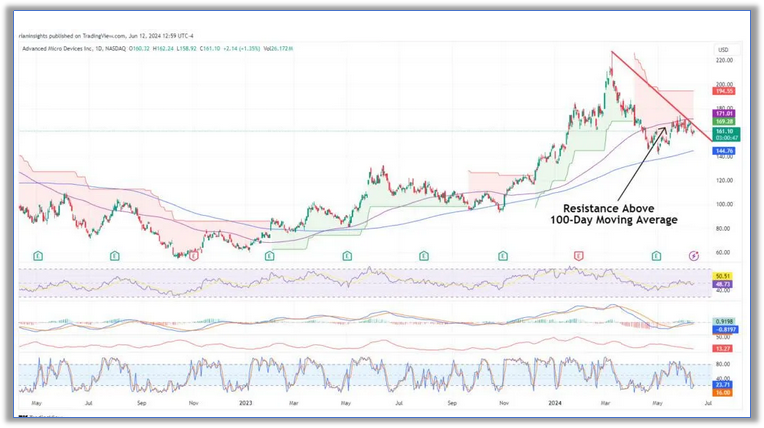
Task: Click the green earnings E marker for May 2022
Action: (x=38, y=256)
